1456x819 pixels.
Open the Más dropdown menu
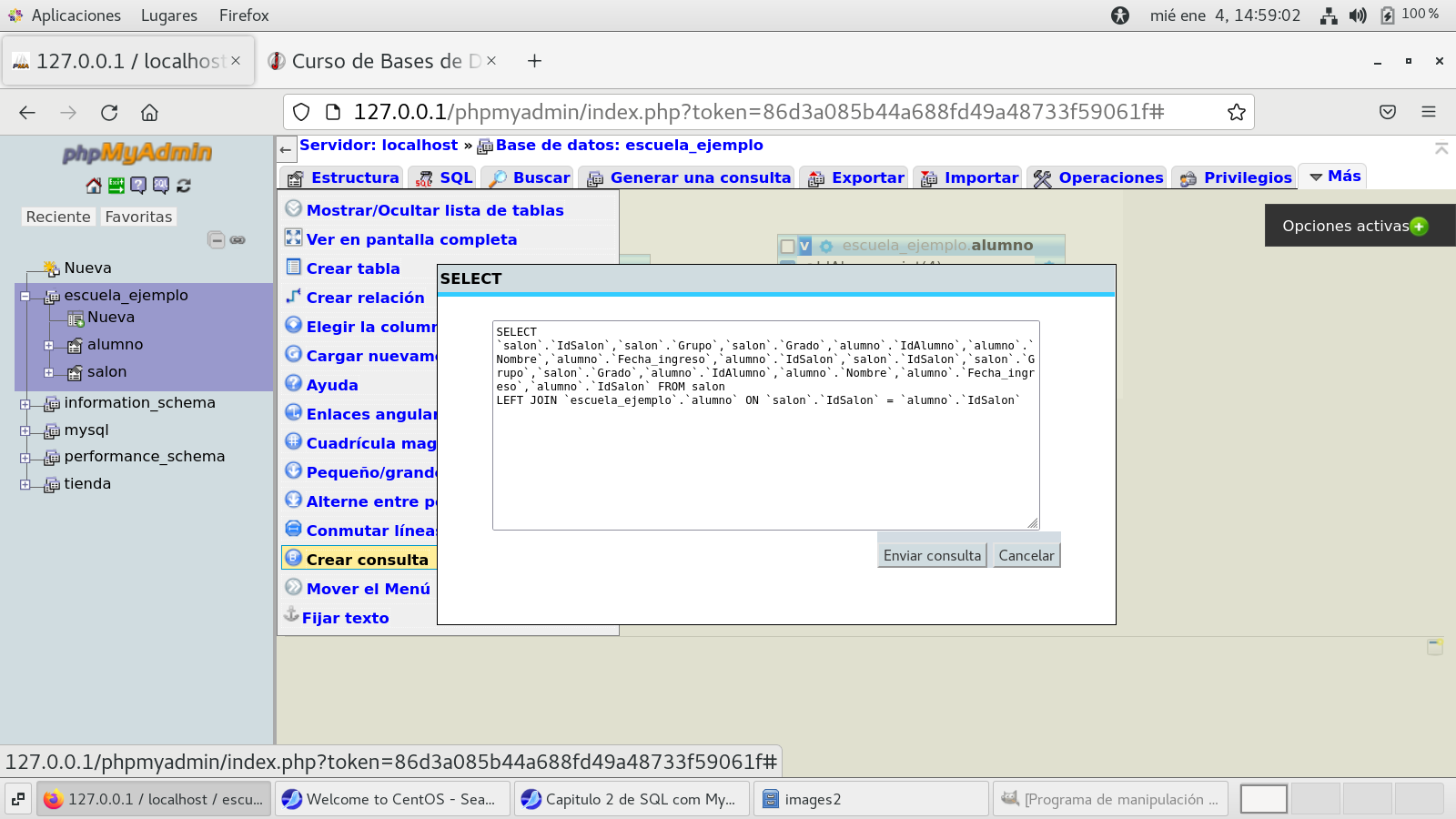coord(1334,177)
